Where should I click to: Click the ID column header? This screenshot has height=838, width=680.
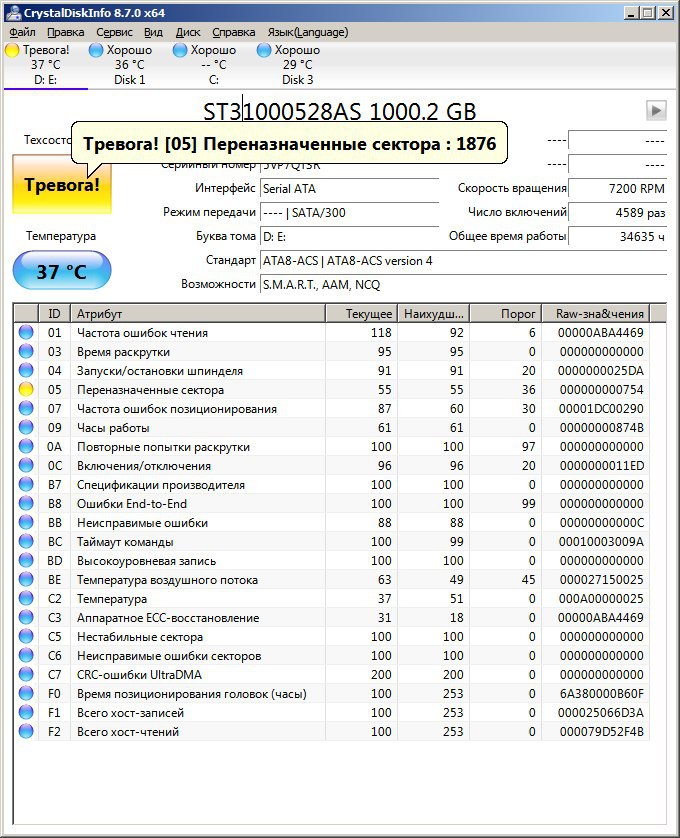55,313
